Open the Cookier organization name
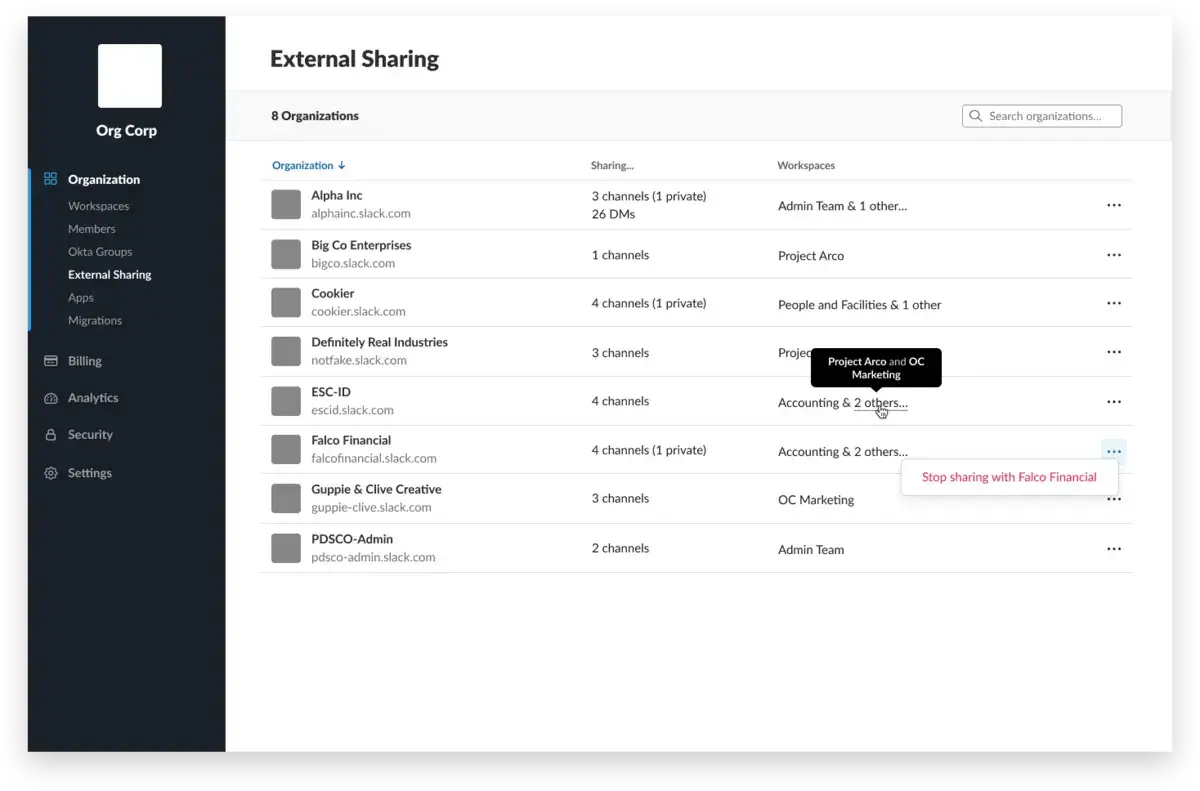Viewport: 1200px width, 791px height. click(333, 294)
